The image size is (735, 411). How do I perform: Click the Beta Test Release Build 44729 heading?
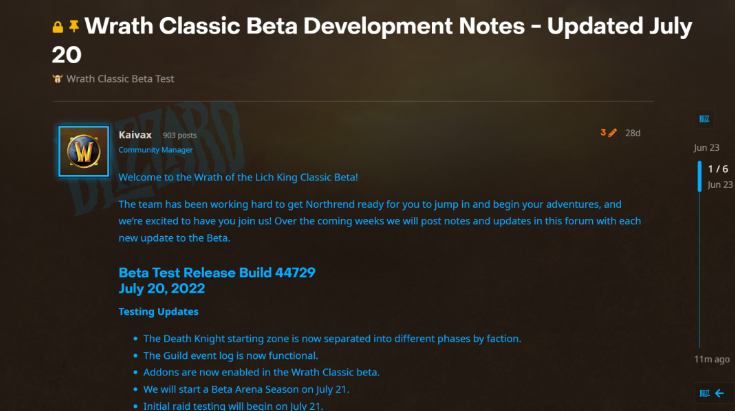[x=217, y=272]
